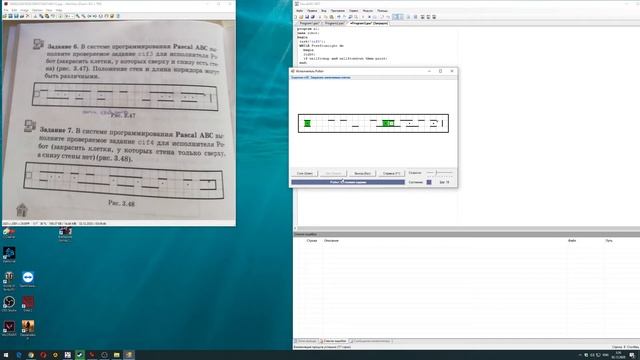Open OBS Studio from the desktop

pos(9,303)
